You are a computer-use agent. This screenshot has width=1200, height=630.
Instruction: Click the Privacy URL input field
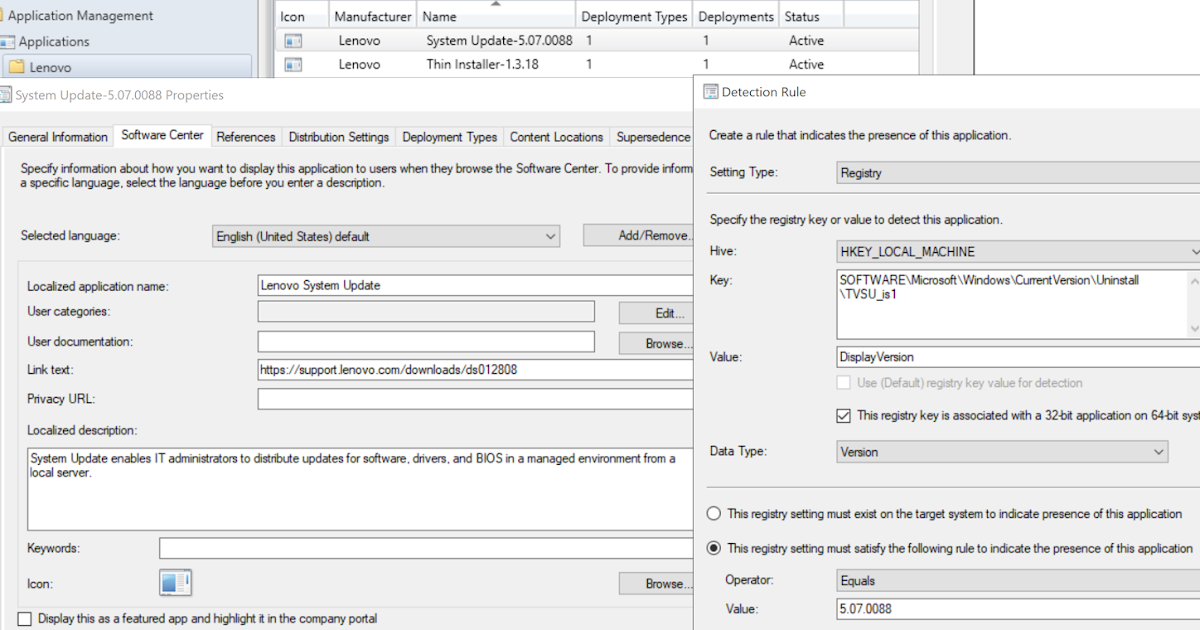475,399
